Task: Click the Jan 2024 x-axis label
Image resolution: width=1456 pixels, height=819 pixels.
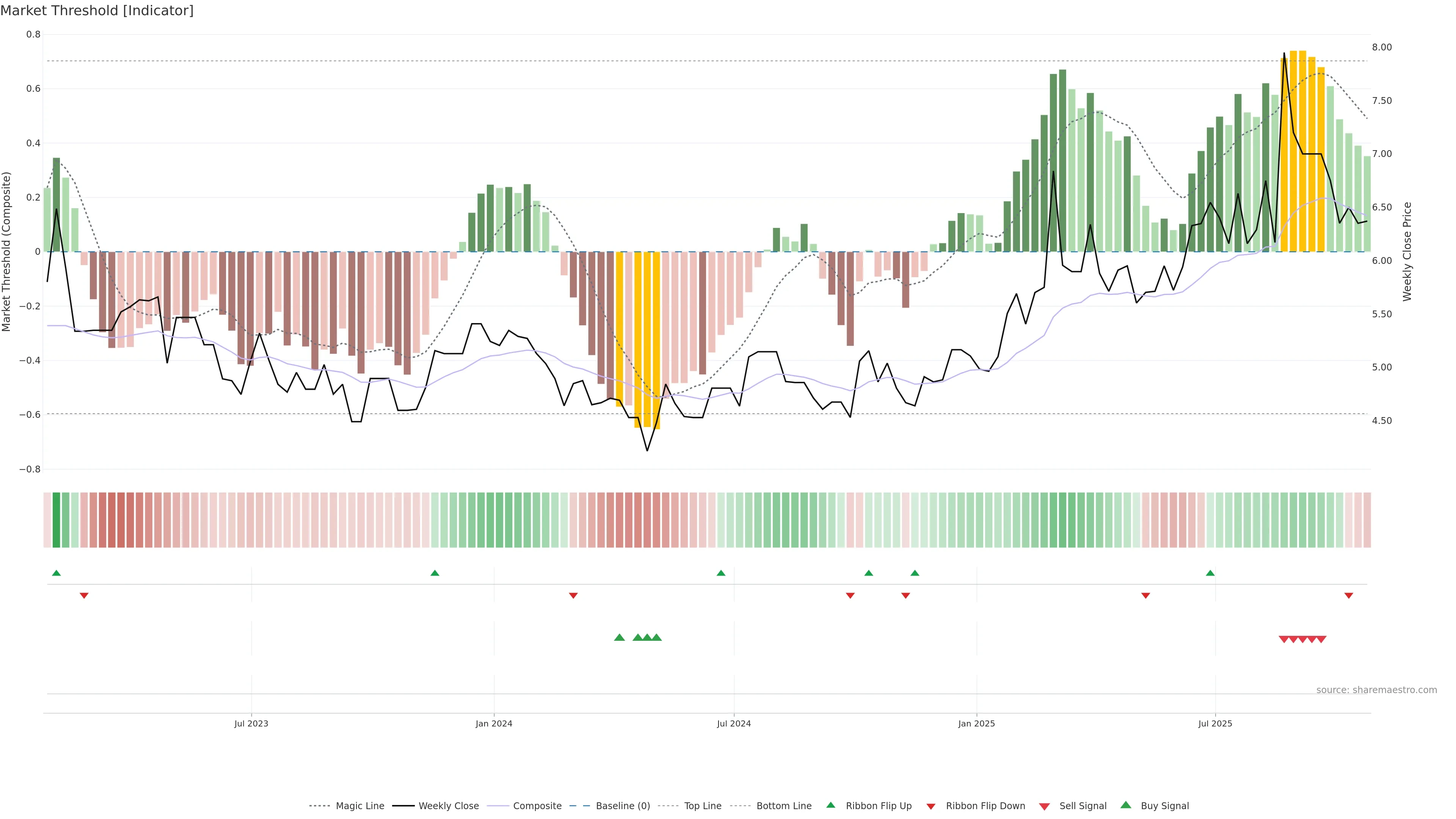Action: [493, 723]
